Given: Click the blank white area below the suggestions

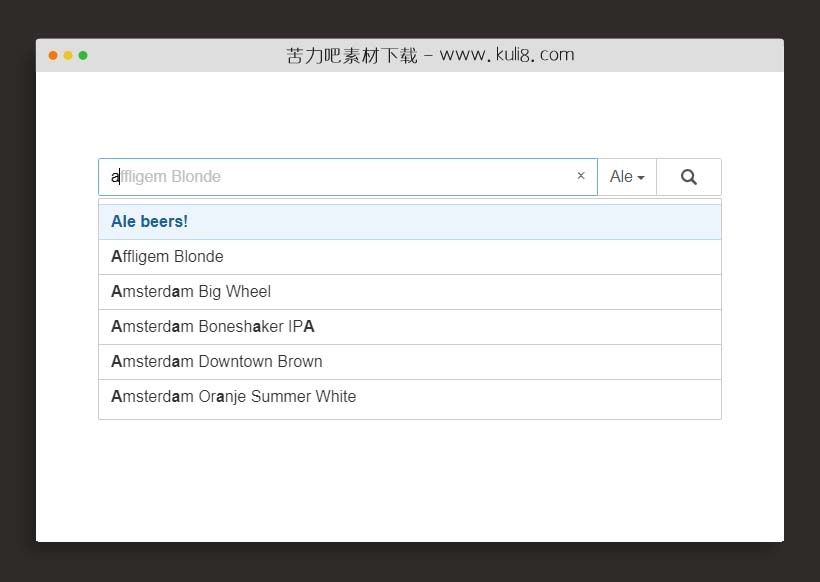Looking at the screenshot, I should pyautogui.click(x=410, y=480).
